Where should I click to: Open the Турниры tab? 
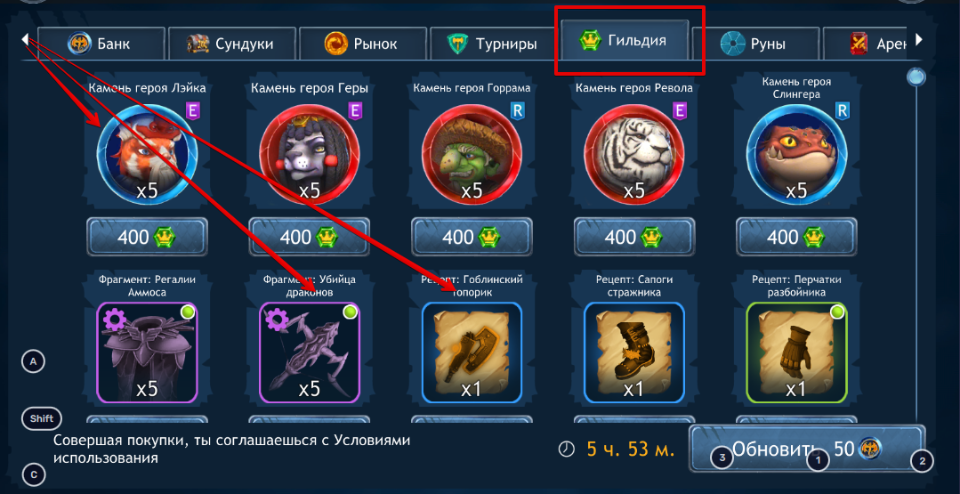pyautogui.click(x=493, y=43)
